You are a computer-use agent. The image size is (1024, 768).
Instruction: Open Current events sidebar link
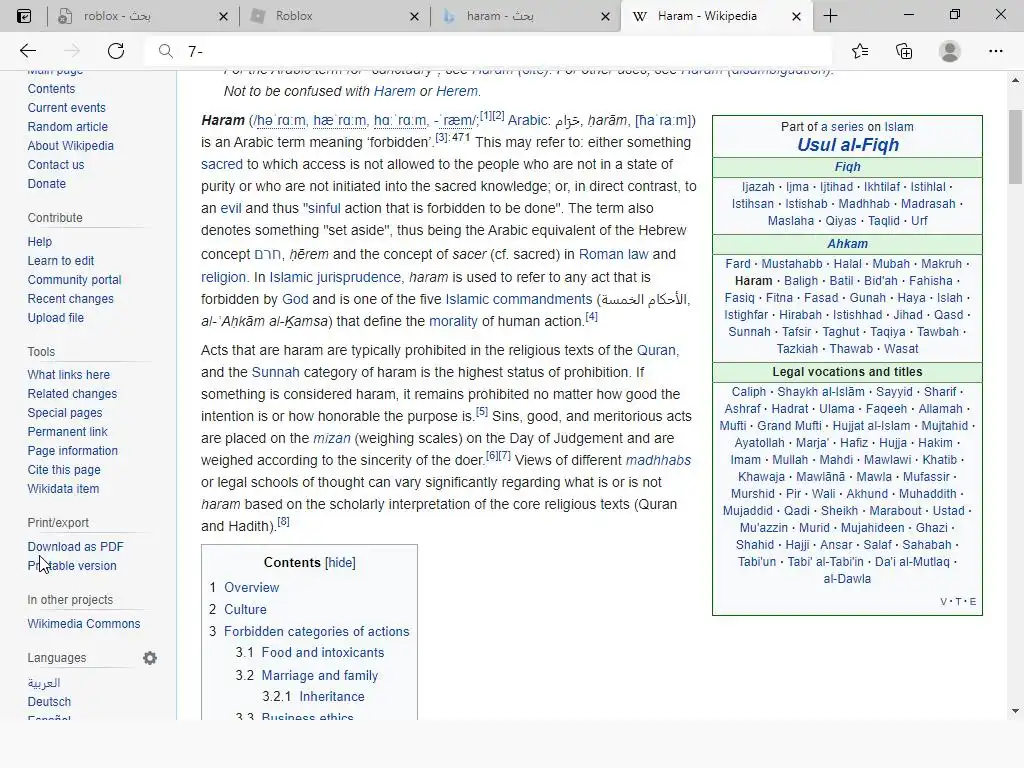click(67, 108)
